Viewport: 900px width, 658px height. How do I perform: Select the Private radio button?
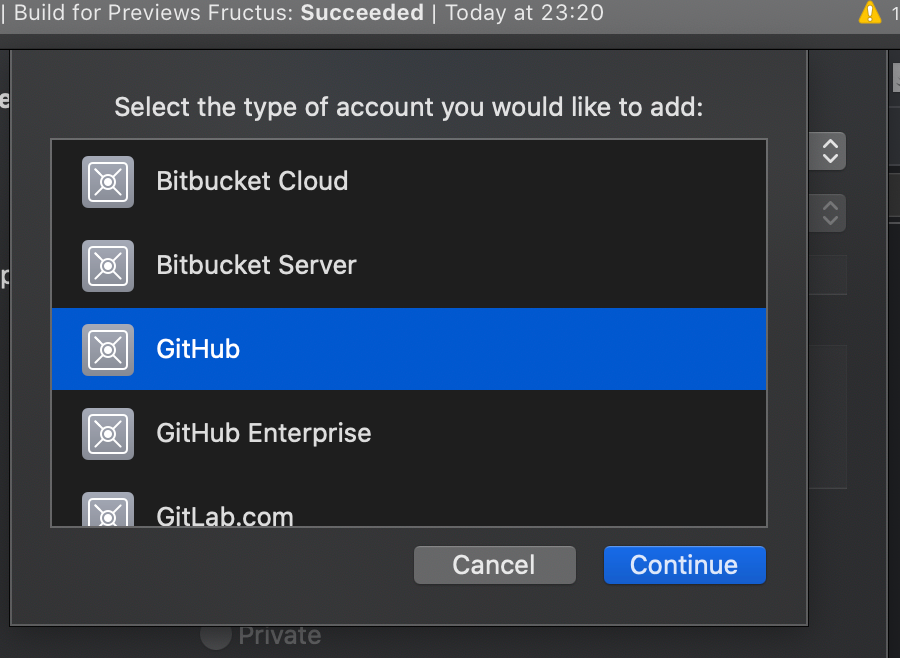216,636
